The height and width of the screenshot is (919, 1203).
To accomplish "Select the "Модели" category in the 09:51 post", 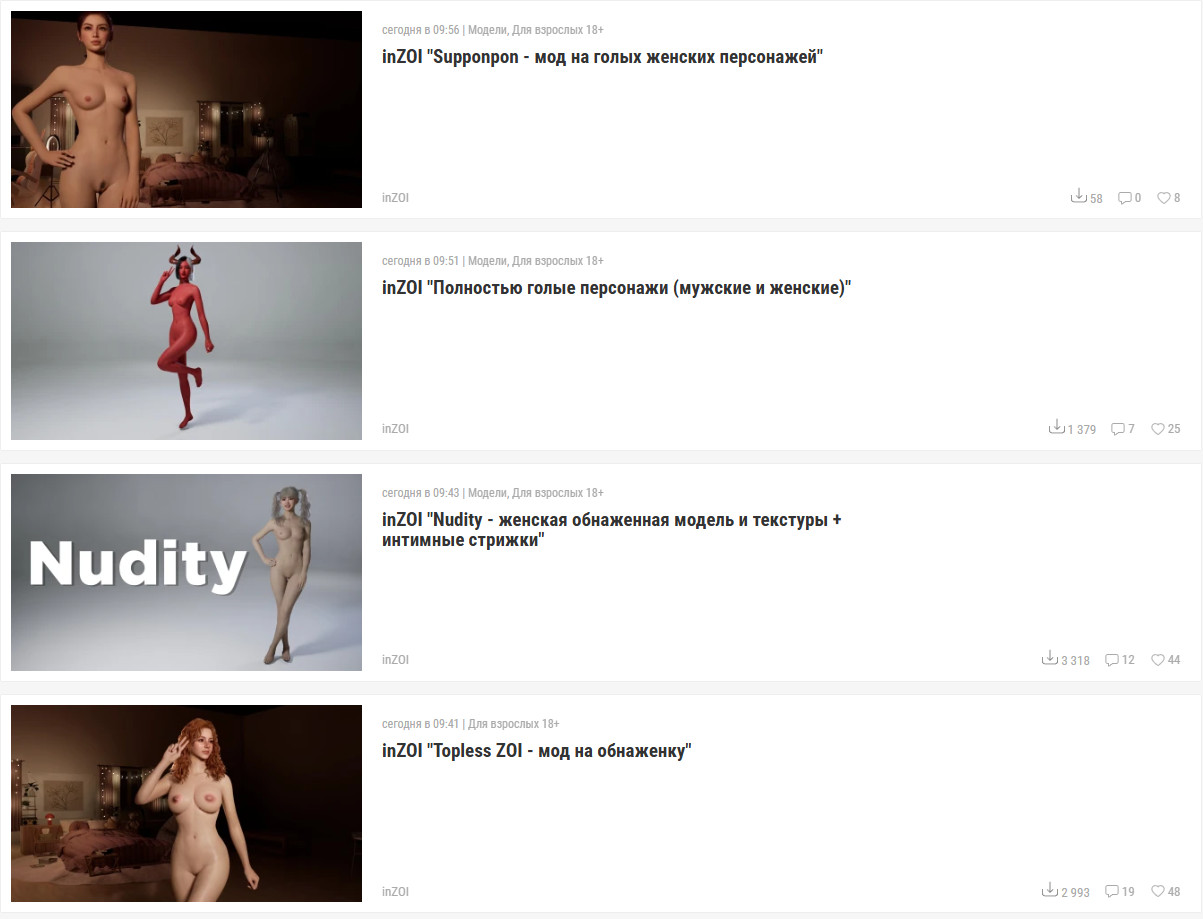I will tap(487, 261).
